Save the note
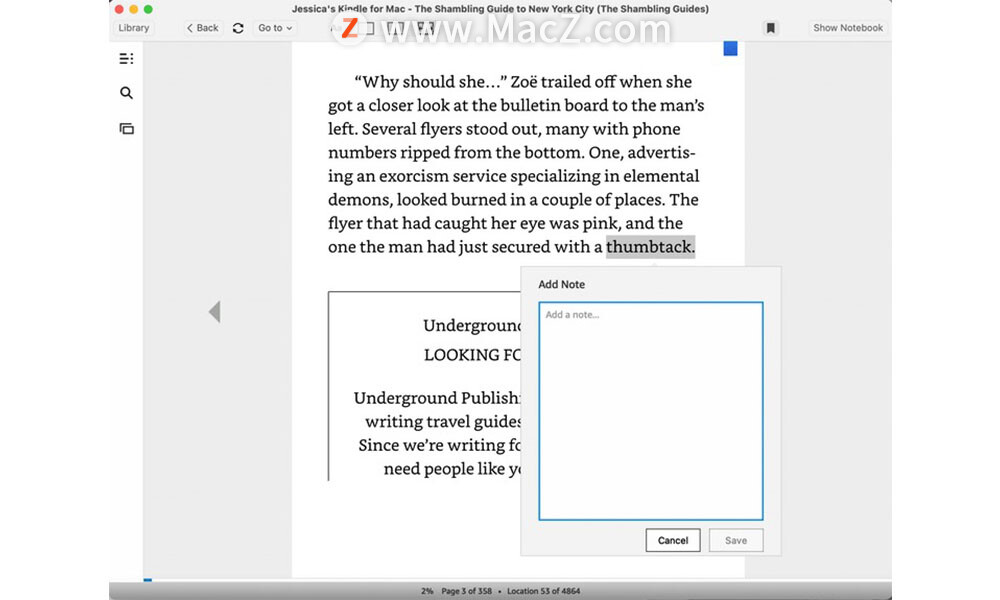The height and width of the screenshot is (600, 1000). coord(736,540)
